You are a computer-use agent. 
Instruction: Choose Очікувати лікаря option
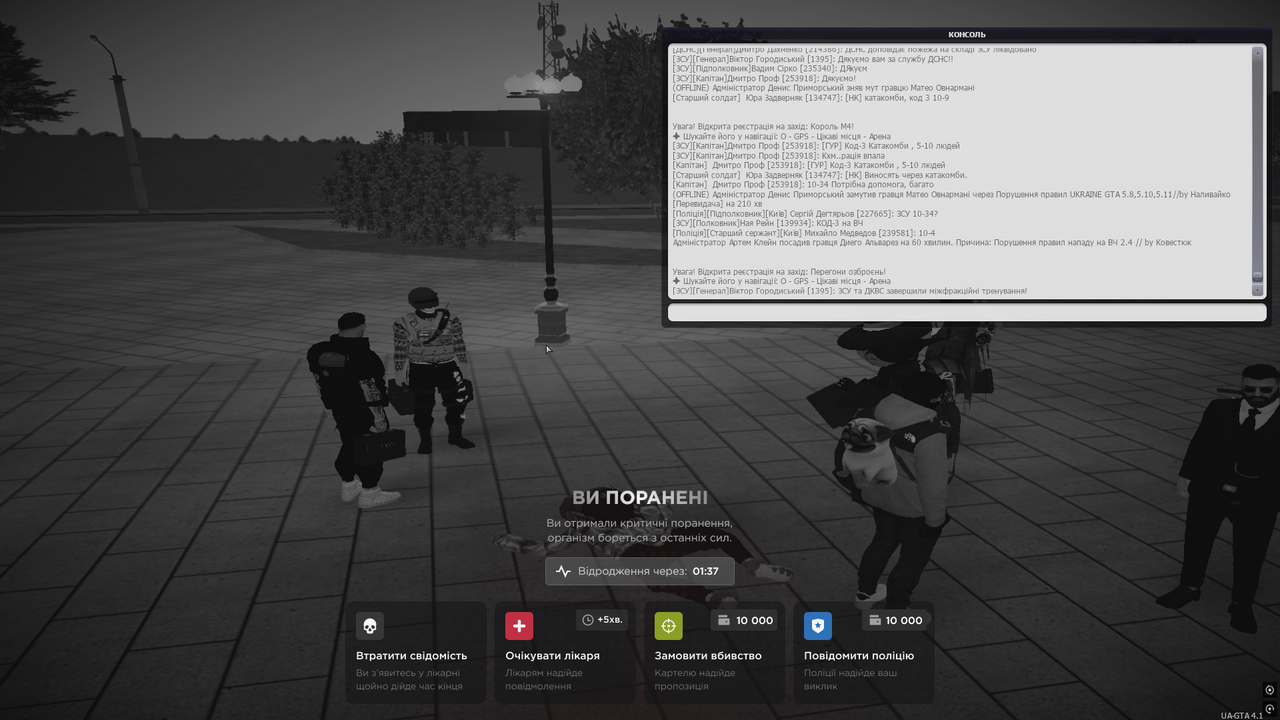point(565,652)
